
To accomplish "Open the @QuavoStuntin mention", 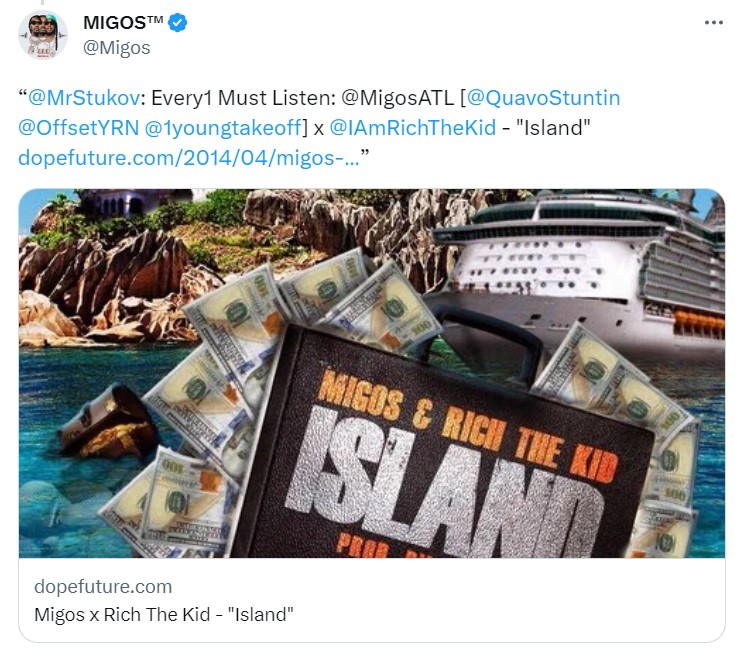I will click(x=544, y=98).
